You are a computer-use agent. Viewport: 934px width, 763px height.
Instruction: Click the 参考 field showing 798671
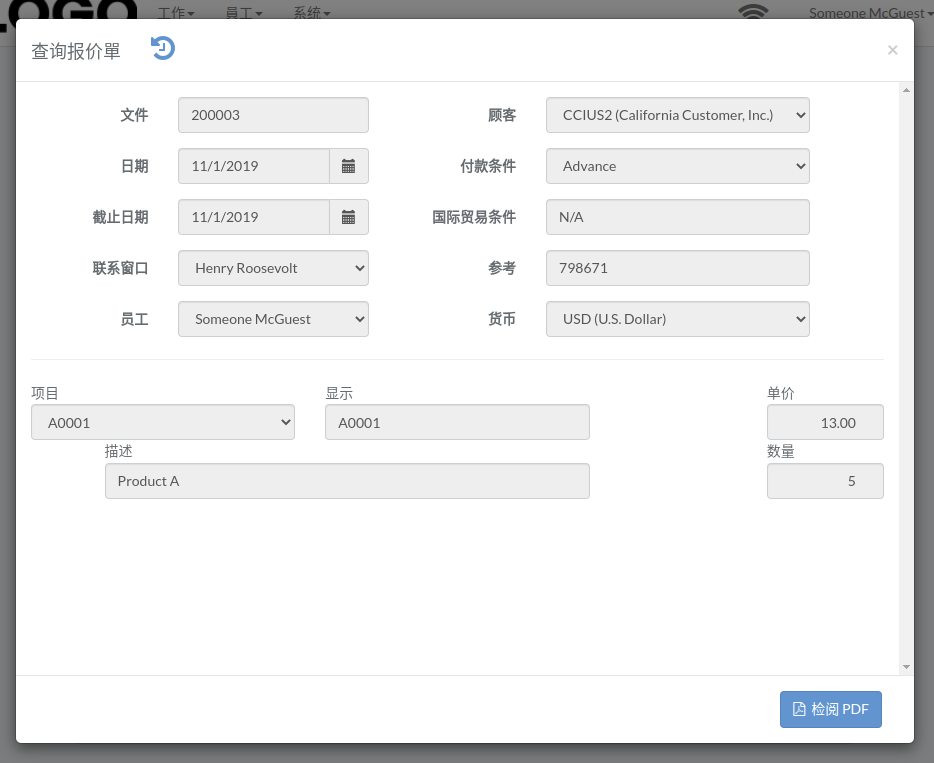[677, 268]
